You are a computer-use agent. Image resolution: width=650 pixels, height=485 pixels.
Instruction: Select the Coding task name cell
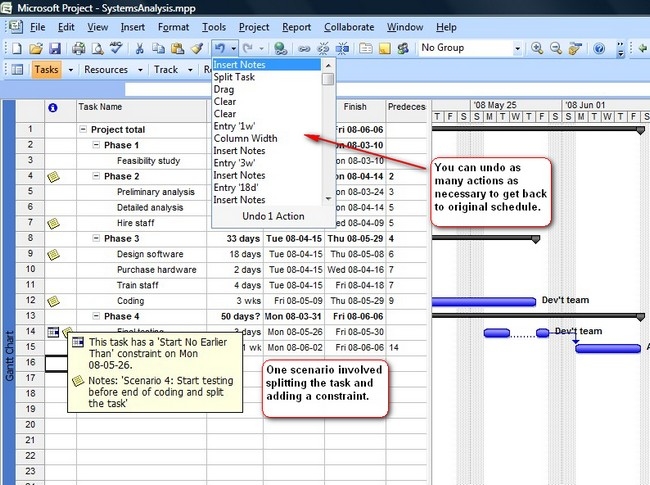(x=130, y=301)
